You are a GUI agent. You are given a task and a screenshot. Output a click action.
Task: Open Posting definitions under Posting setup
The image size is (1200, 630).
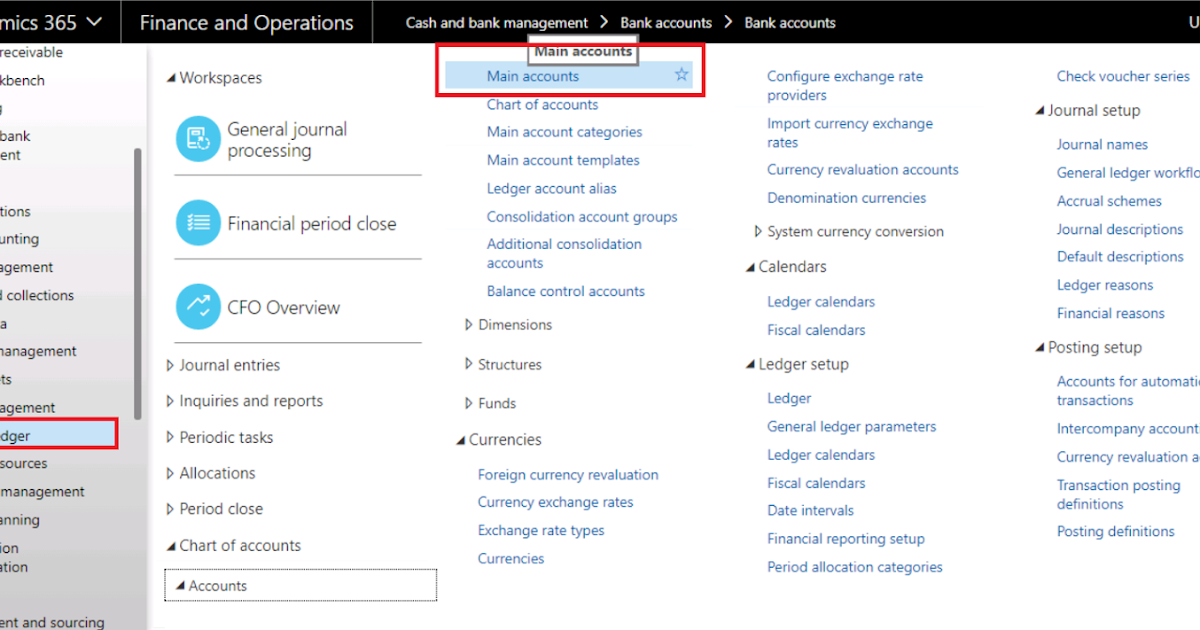tap(1116, 531)
